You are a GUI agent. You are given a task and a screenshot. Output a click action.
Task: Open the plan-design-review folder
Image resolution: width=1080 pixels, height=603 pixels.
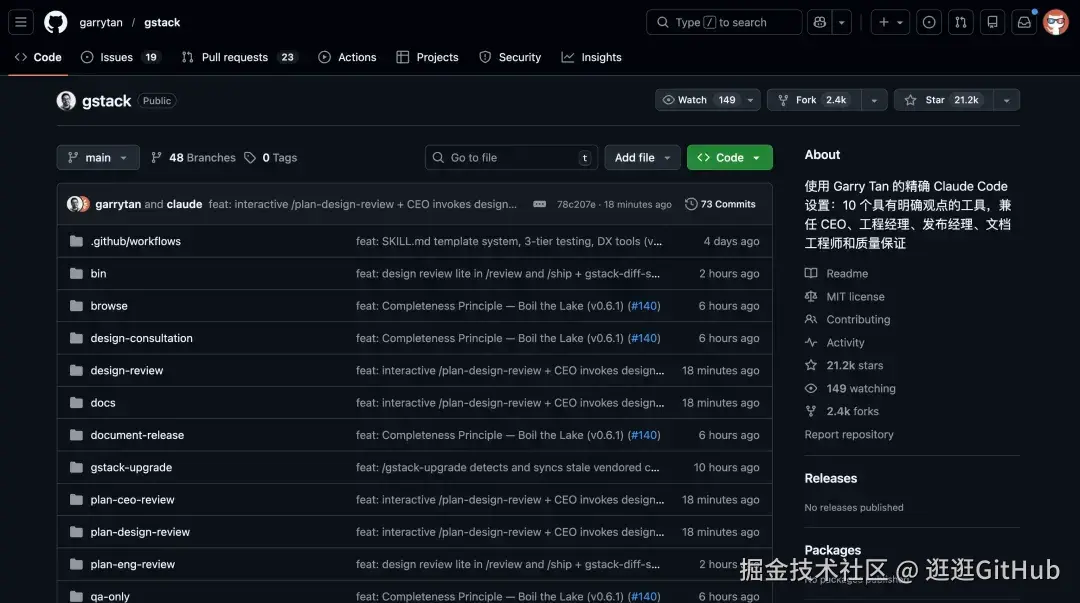point(140,532)
